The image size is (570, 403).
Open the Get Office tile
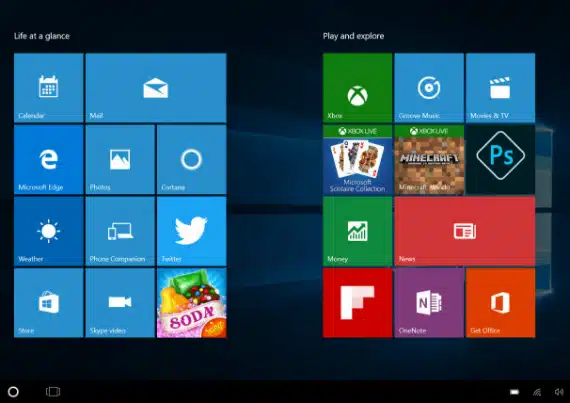(x=500, y=303)
